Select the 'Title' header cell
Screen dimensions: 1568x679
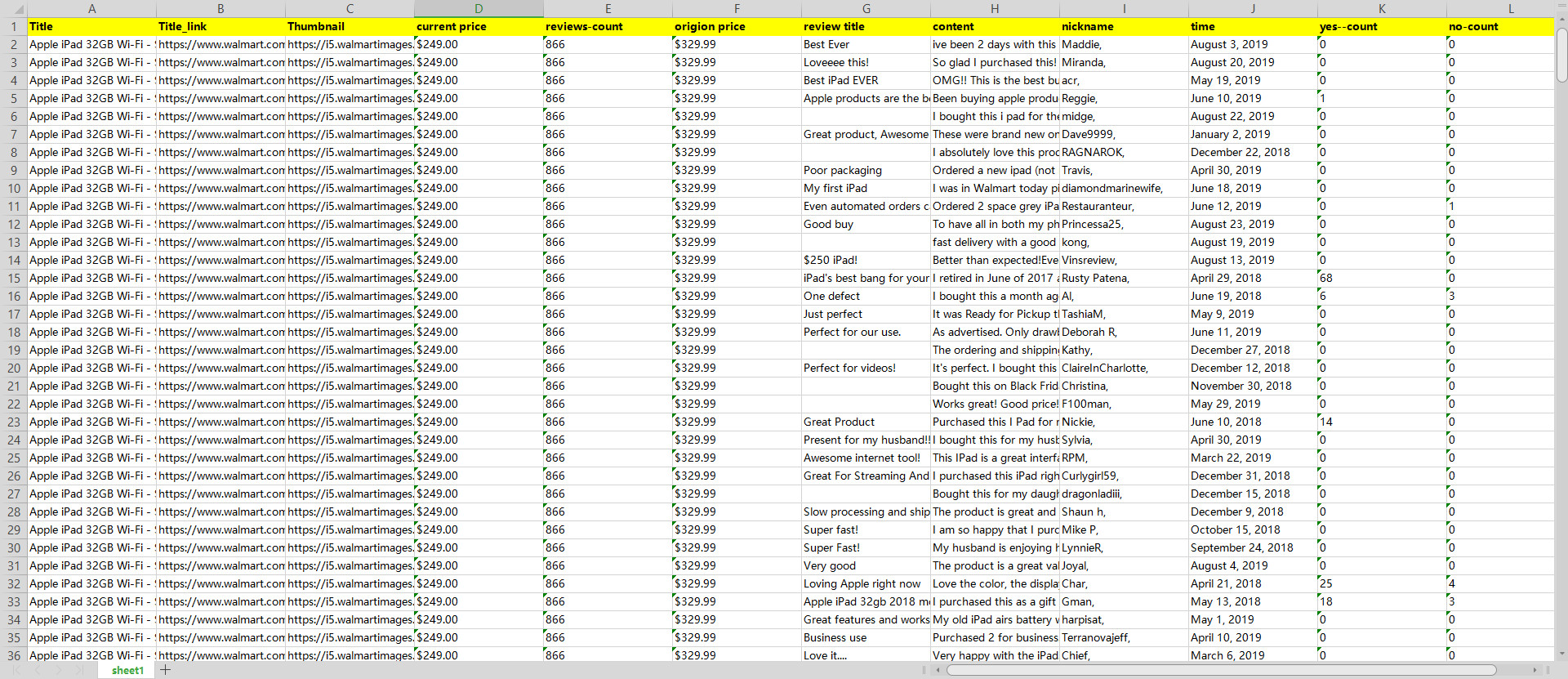tap(92, 27)
